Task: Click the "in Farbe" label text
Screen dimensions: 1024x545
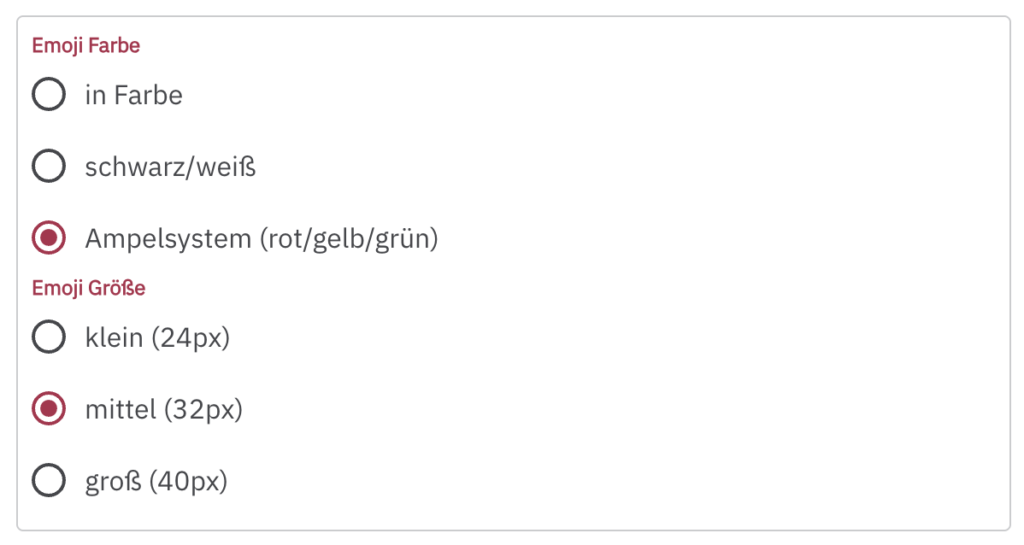Action: (x=133, y=95)
